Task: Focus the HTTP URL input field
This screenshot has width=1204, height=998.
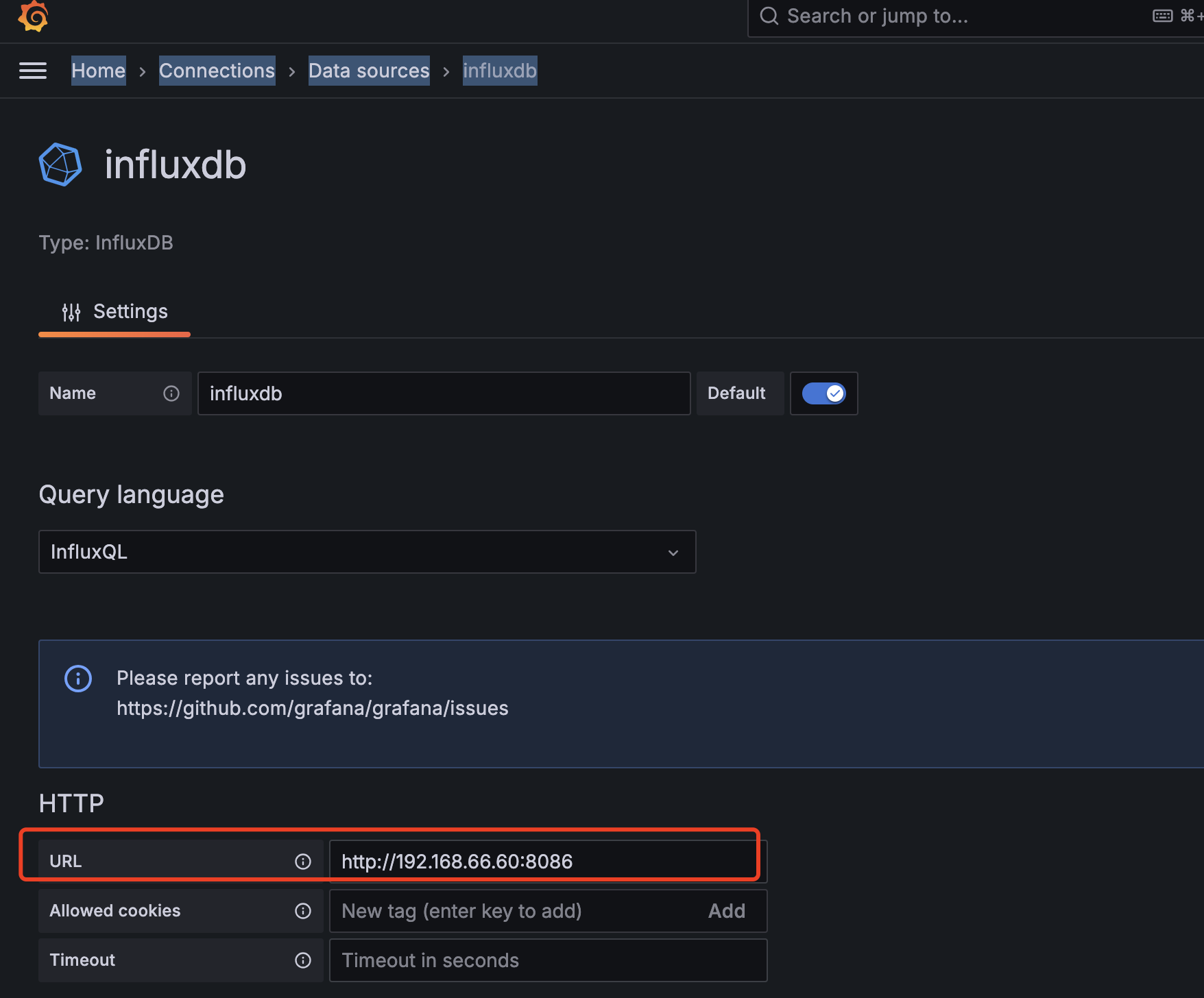Action: coord(542,862)
